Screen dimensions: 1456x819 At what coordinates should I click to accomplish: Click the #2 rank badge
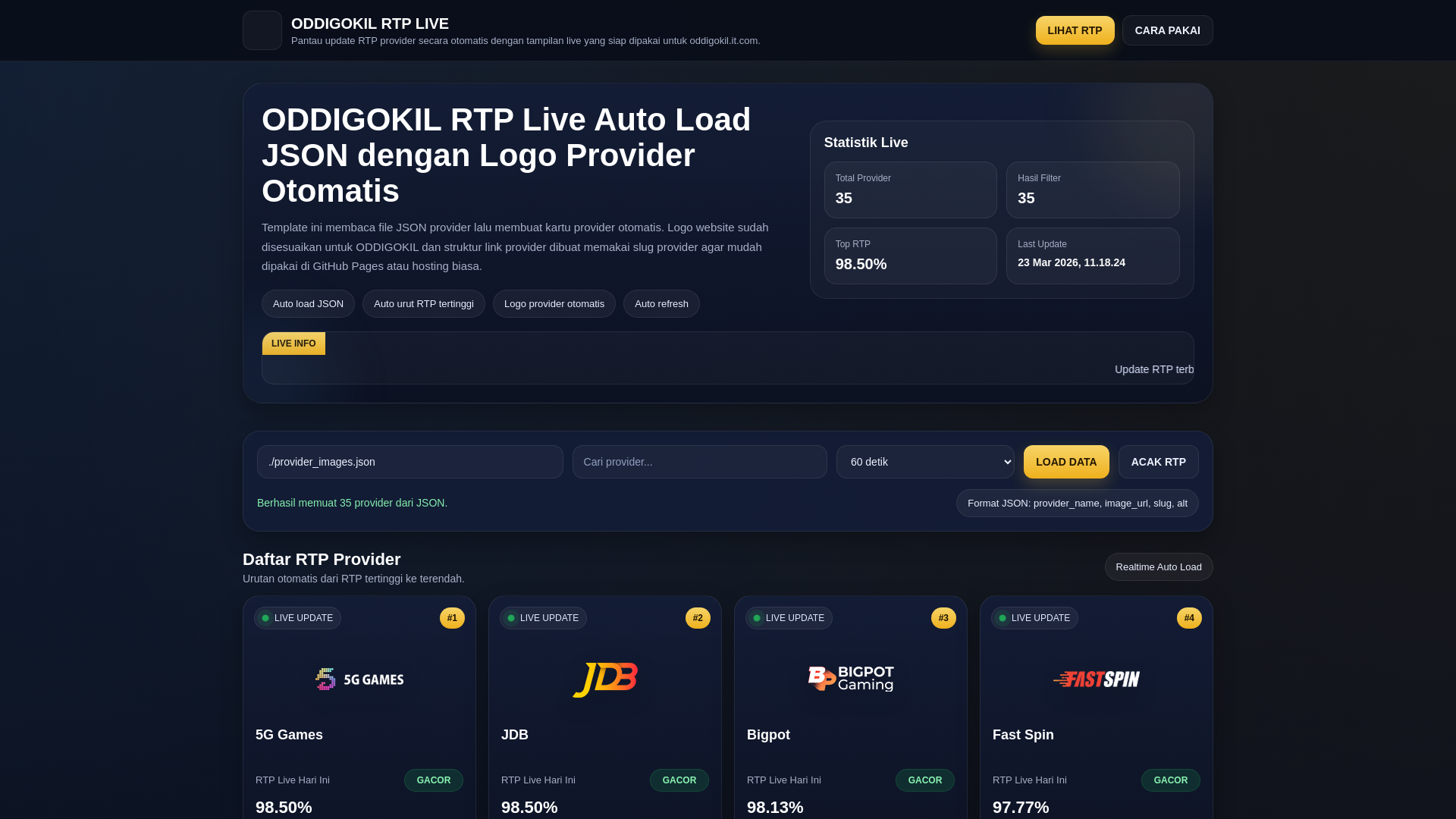698,618
